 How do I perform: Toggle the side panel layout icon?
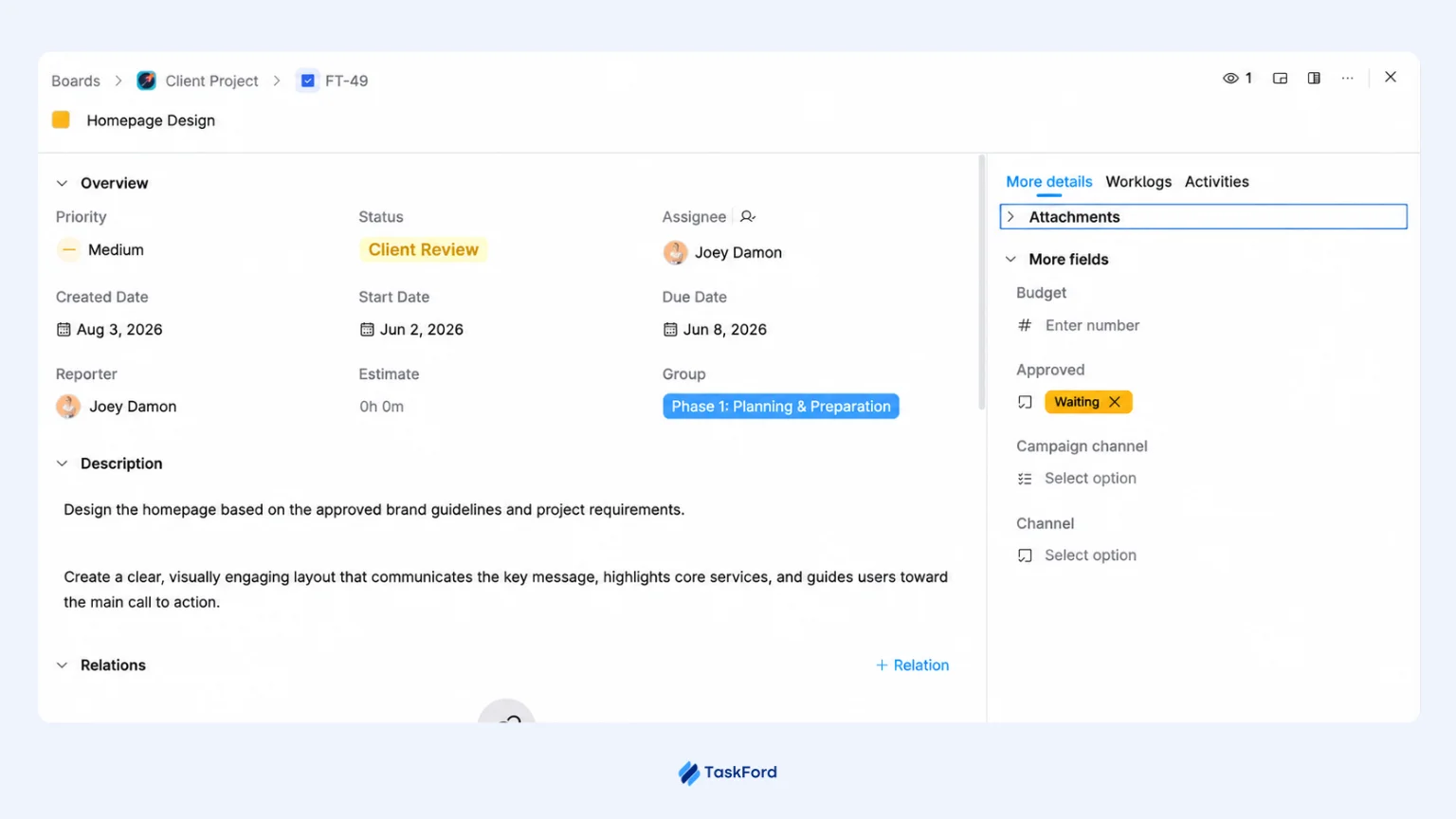click(x=1314, y=79)
